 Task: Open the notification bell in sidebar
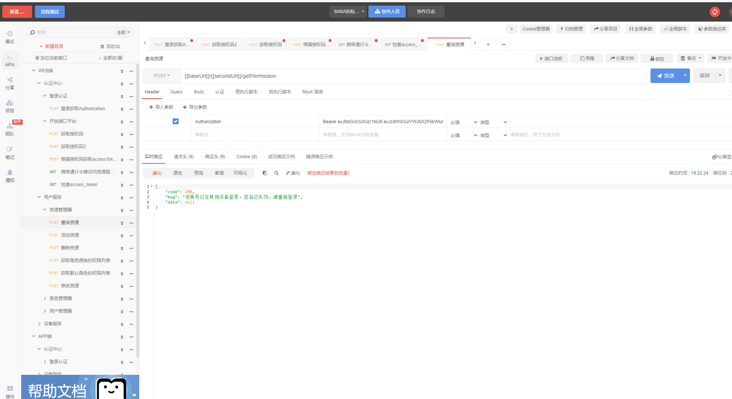[x=10, y=175]
